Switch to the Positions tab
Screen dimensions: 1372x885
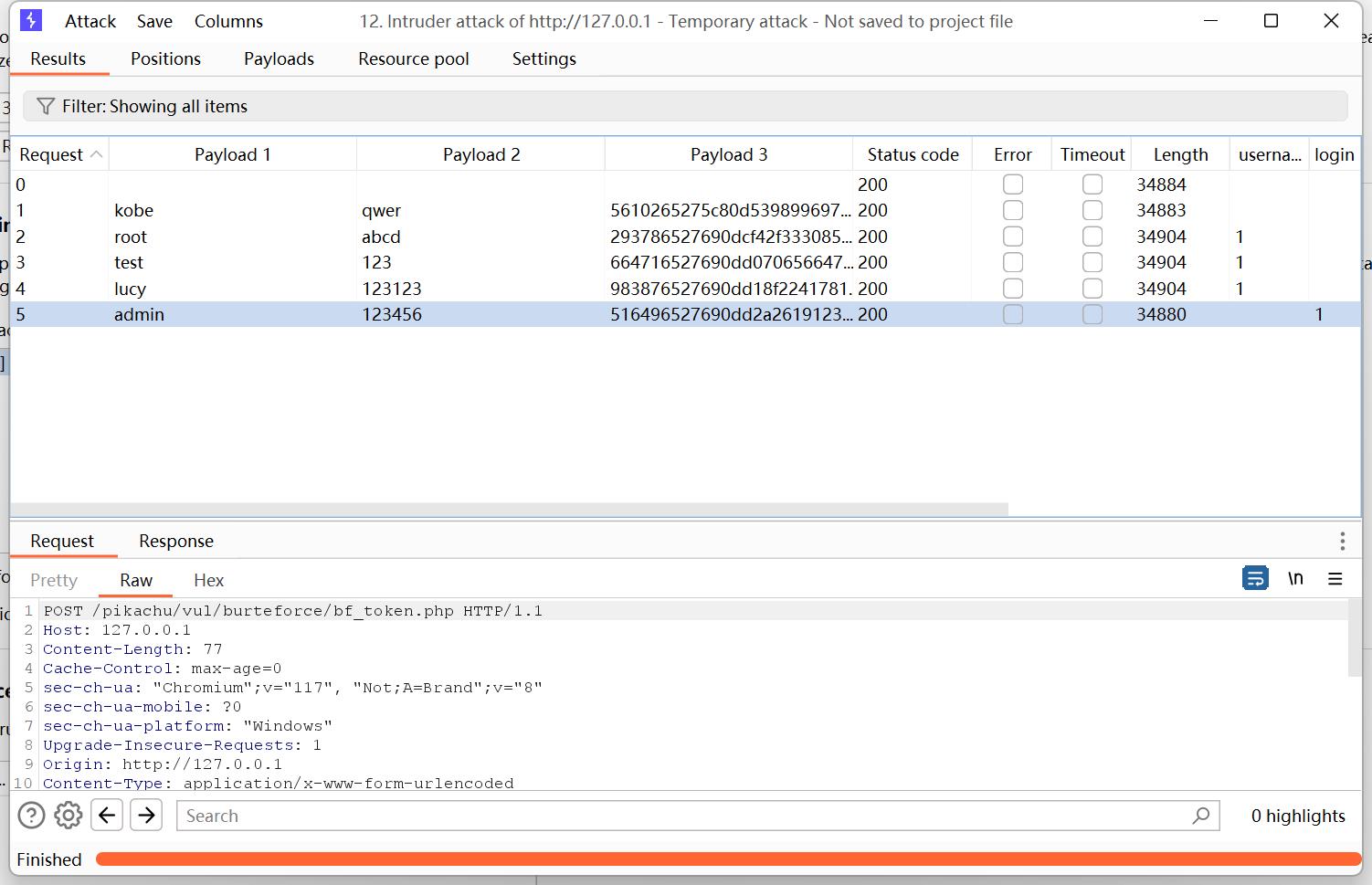point(165,58)
